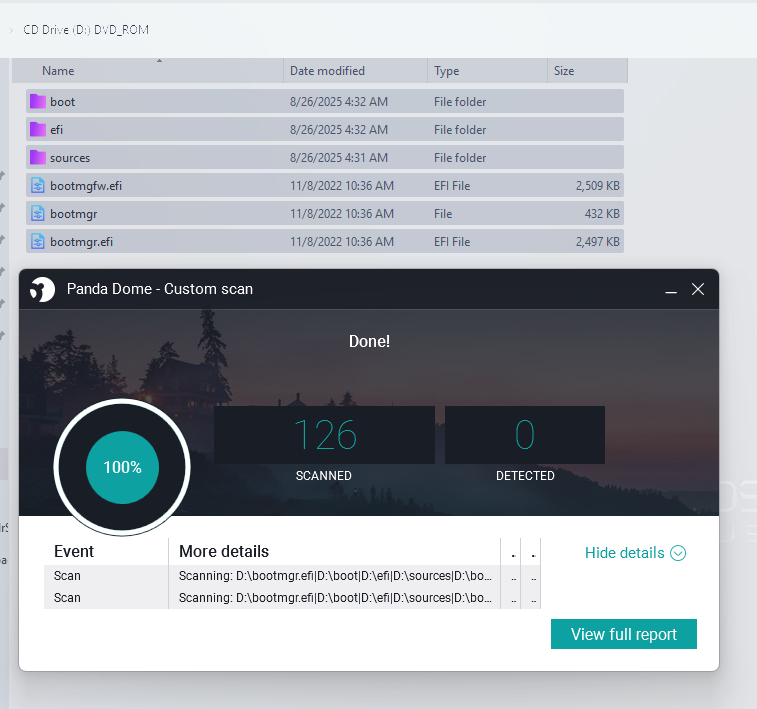Click the bootmgr file icon
757x709 pixels.
(38, 213)
